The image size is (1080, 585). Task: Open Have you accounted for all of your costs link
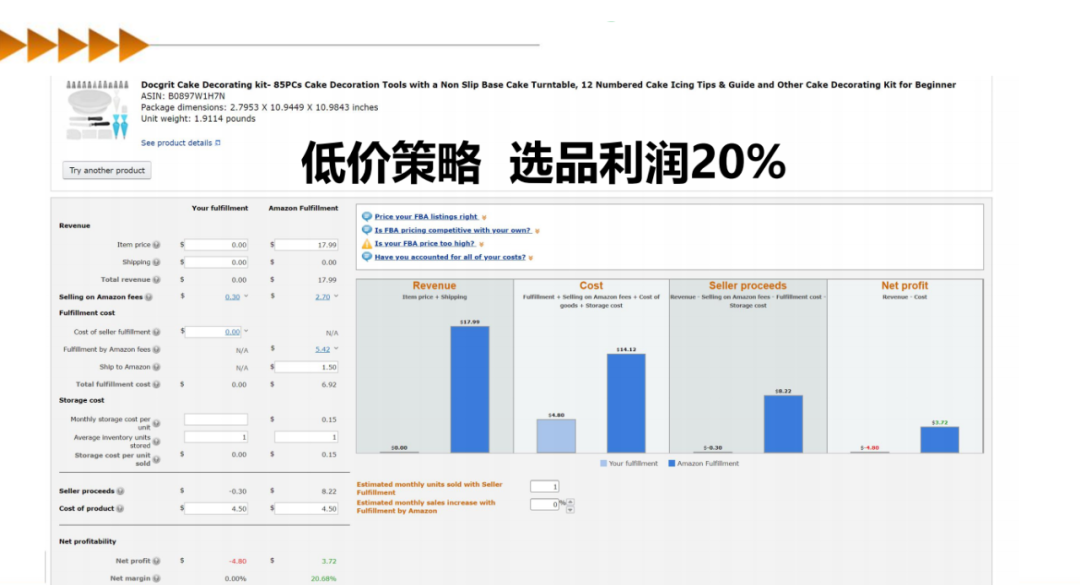tap(450, 257)
